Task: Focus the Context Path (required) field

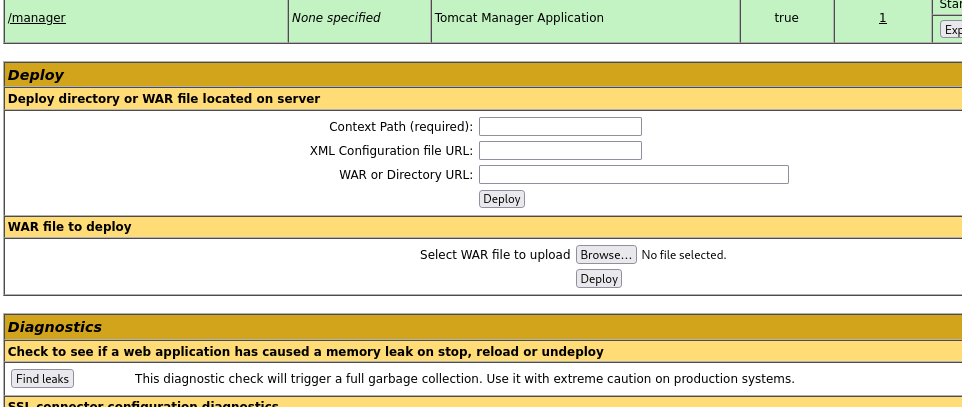Action: pos(560,127)
